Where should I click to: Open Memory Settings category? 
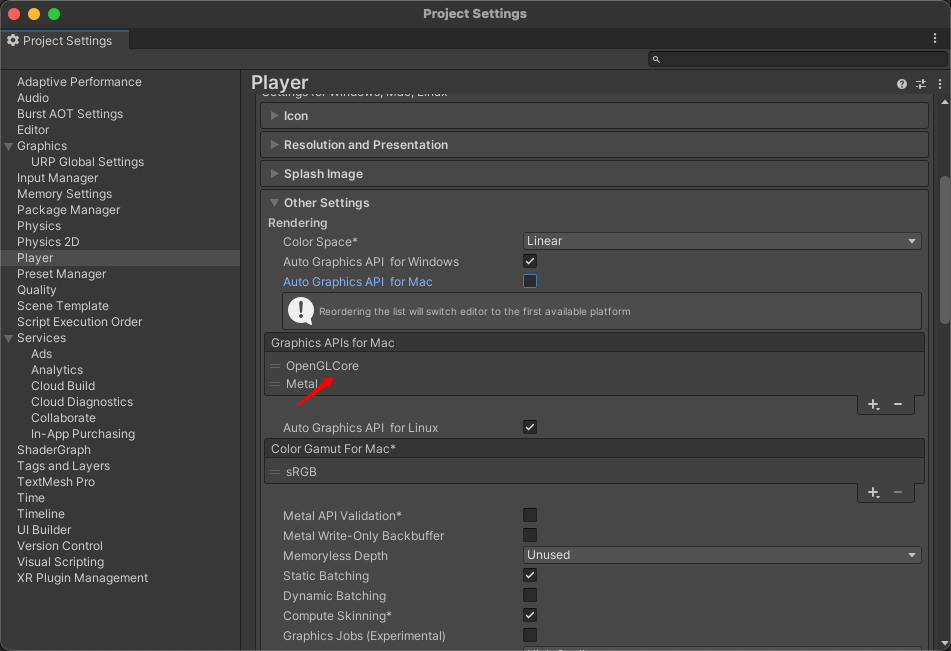point(64,194)
